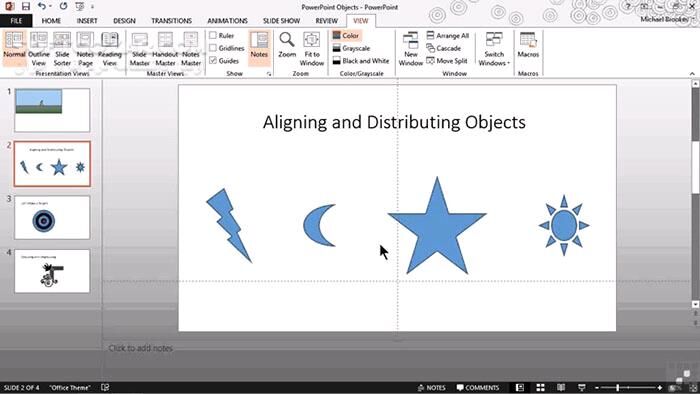The width and height of the screenshot is (700, 394).
Task: Click to add notes field
Action: tap(141, 348)
